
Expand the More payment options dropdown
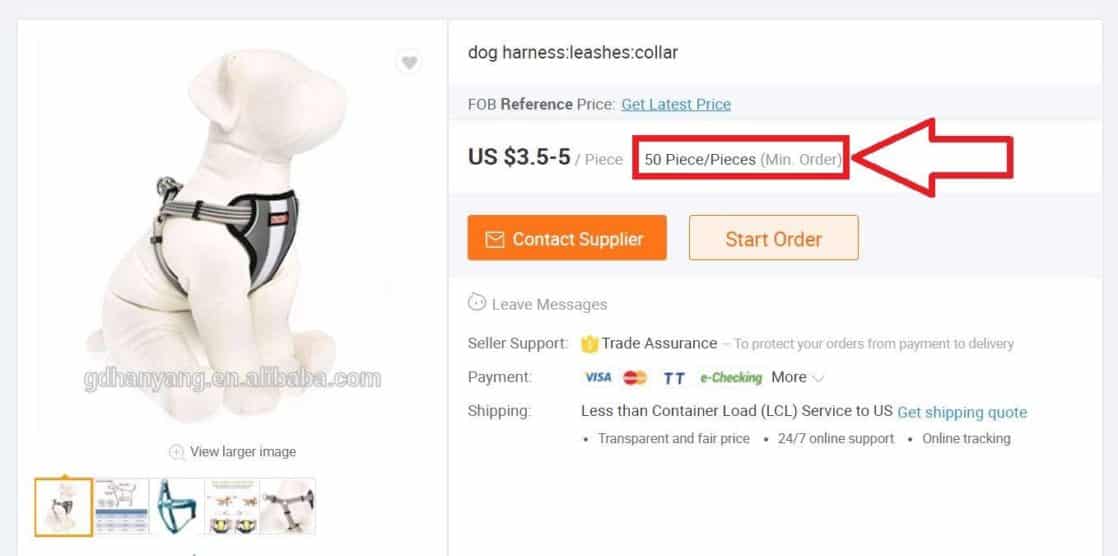pyautogui.click(x=797, y=377)
